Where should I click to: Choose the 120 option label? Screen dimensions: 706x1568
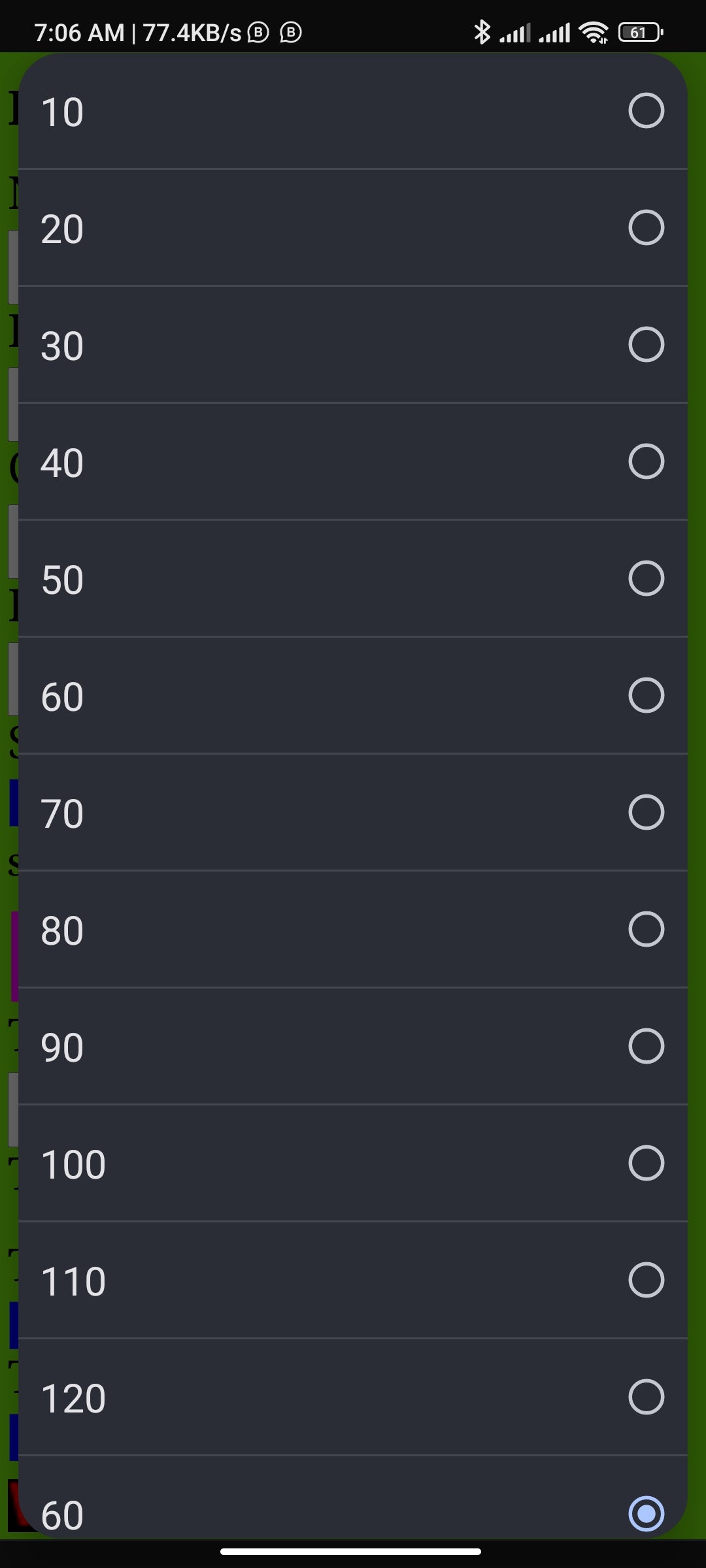point(73,1398)
